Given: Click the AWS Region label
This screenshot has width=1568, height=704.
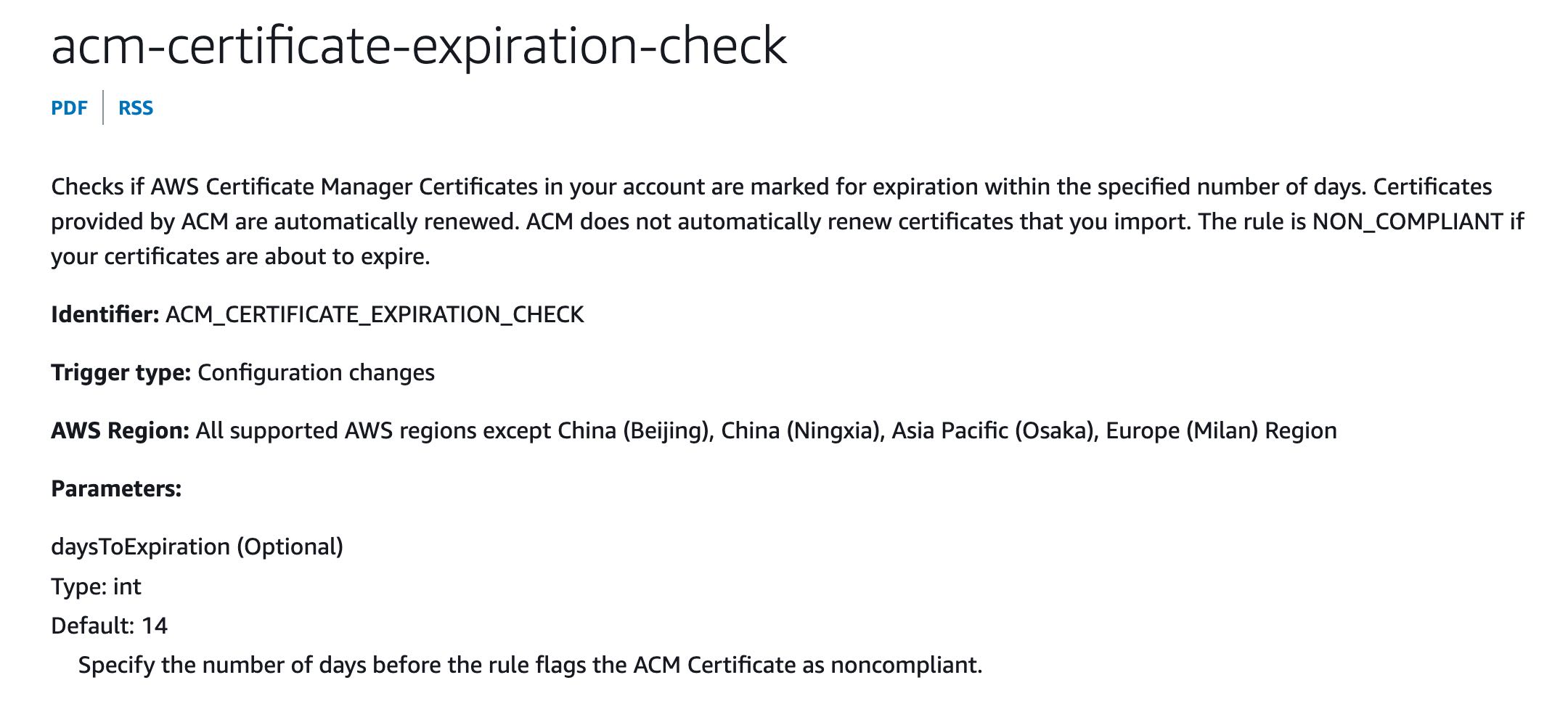Looking at the screenshot, I should click(x=120, y=430).
